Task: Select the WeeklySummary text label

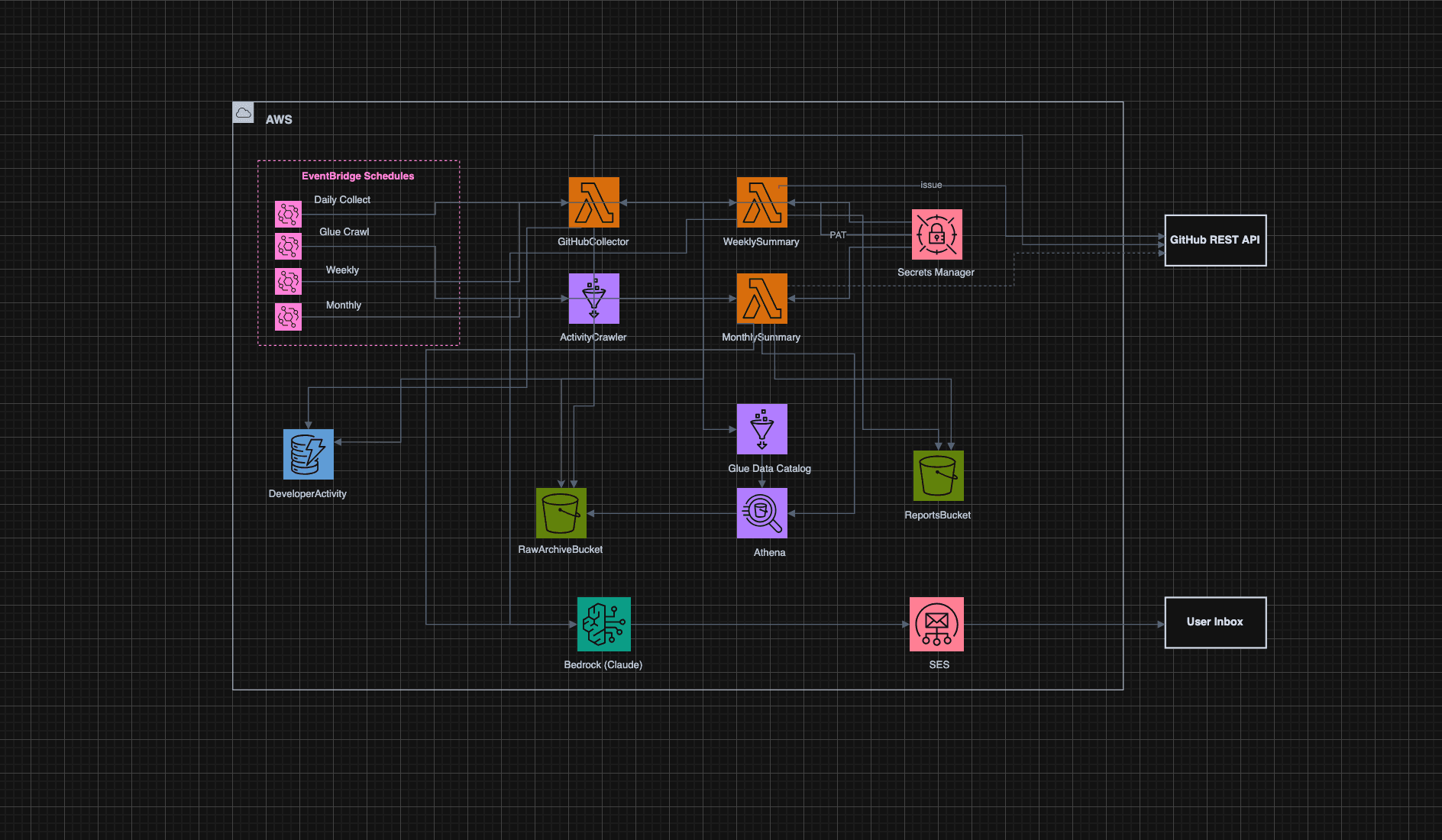Action: pyautogui.click(x=761, y=242)
